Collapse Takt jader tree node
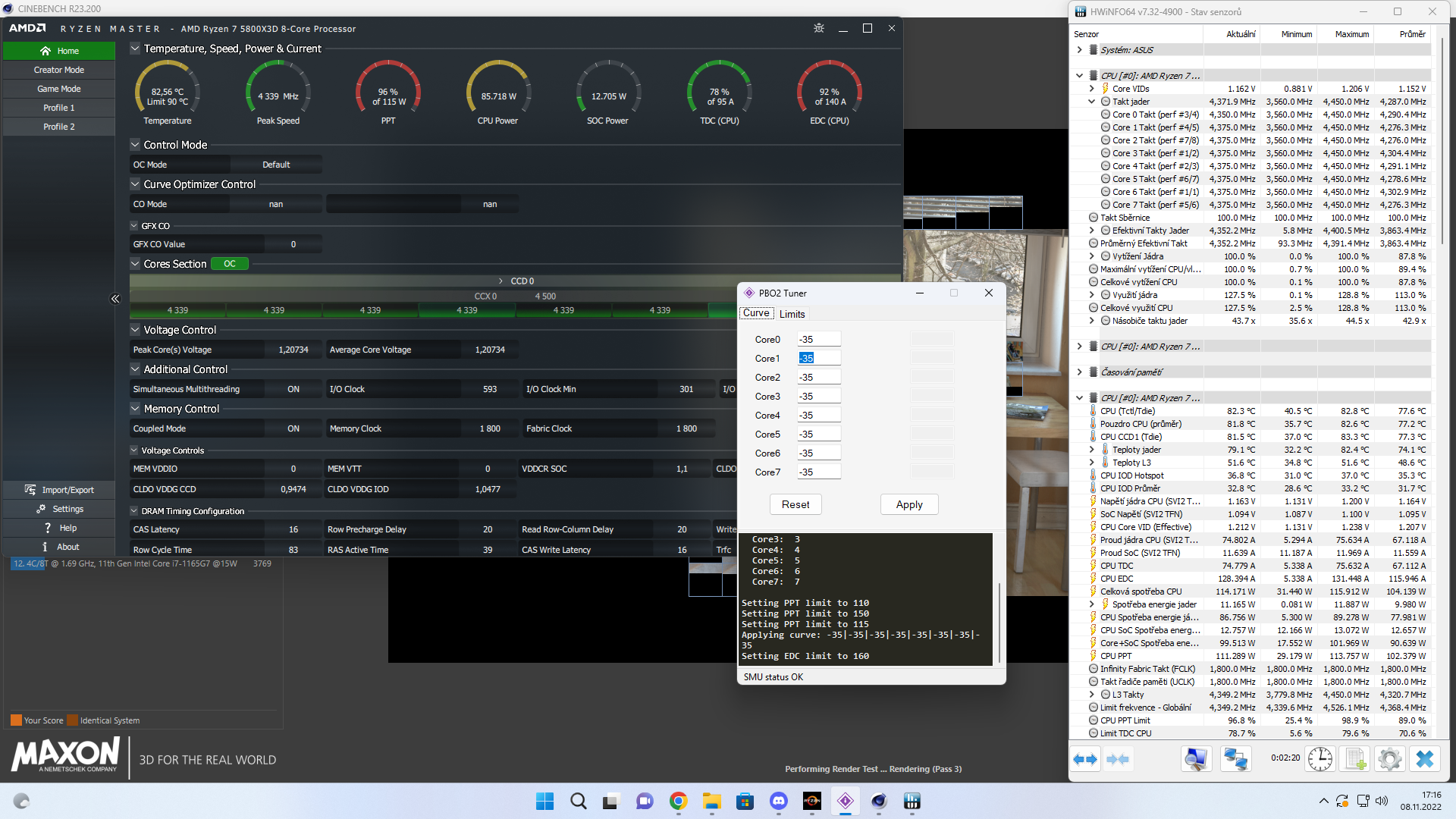The width and height of the screenshot is (1456, 819). point(1091,102)
